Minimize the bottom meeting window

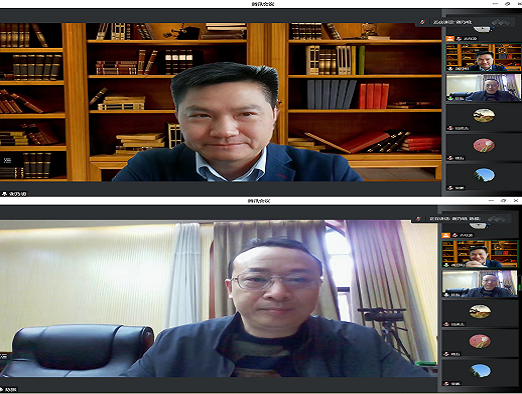491,200
